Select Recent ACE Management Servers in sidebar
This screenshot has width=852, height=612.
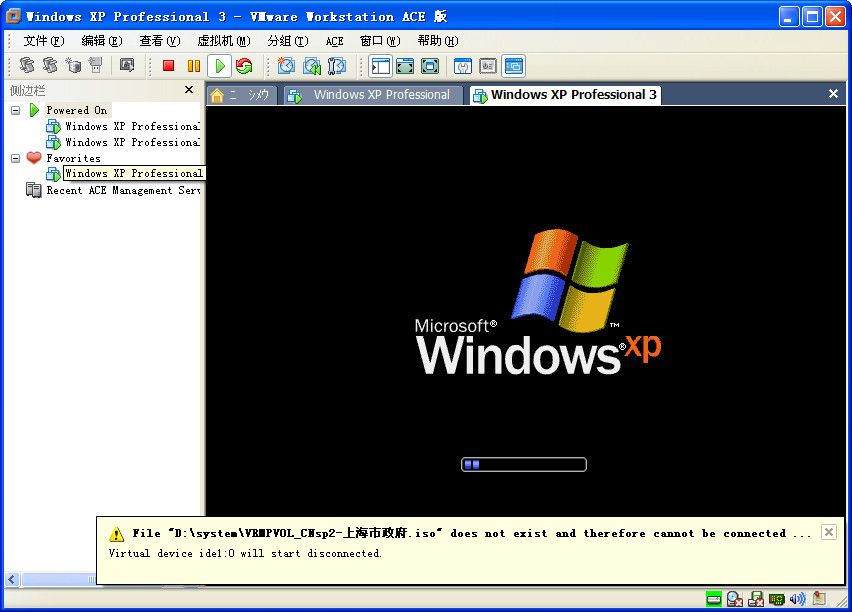pos(122,190)
